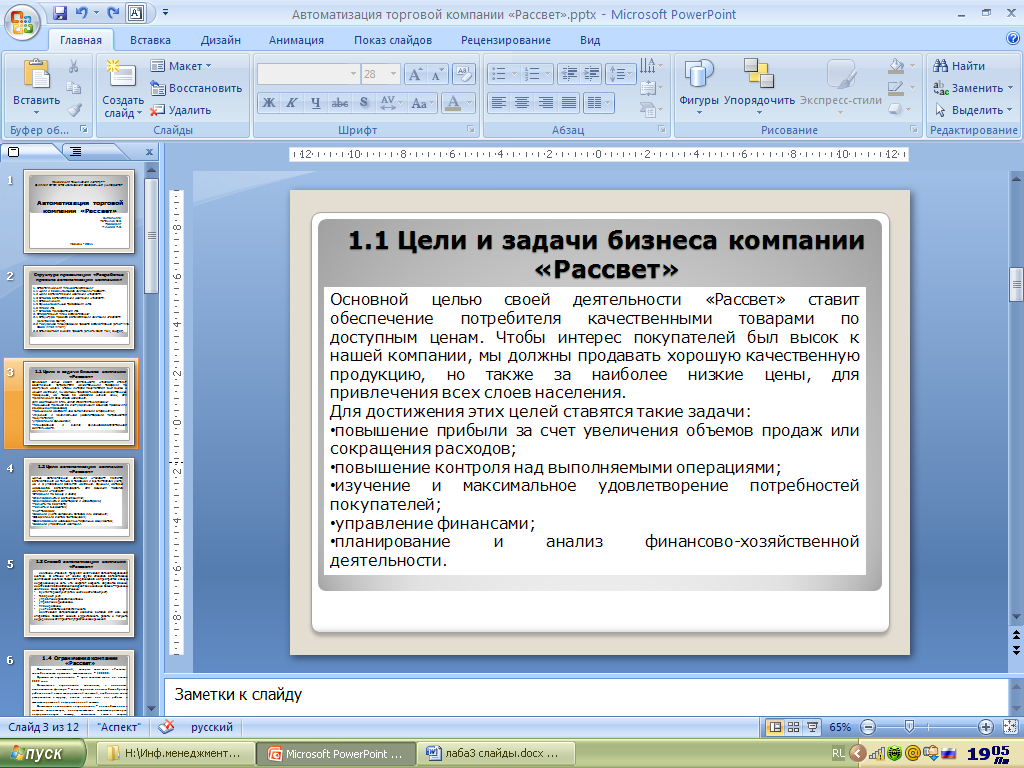Screen dimensions: 1024x768
Task: Select slide 4 thumbnail
Action: coord(79,500)
